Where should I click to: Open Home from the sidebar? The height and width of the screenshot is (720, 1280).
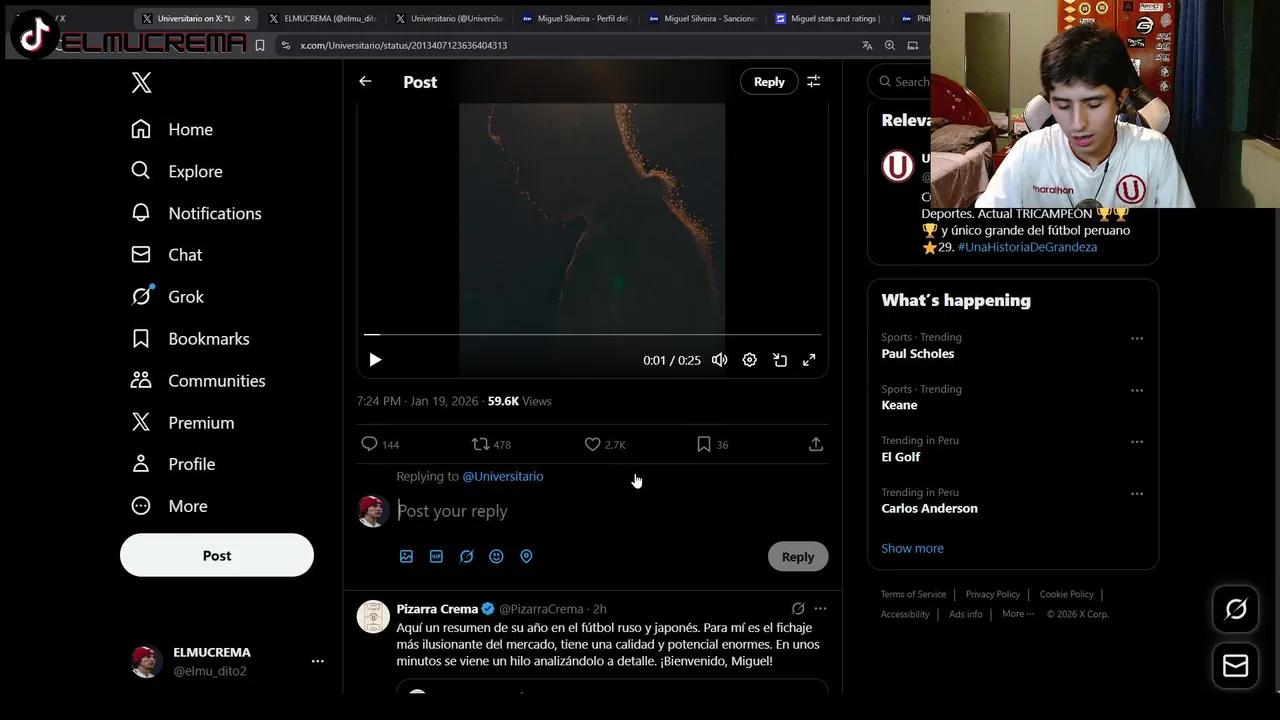(172, 129)
